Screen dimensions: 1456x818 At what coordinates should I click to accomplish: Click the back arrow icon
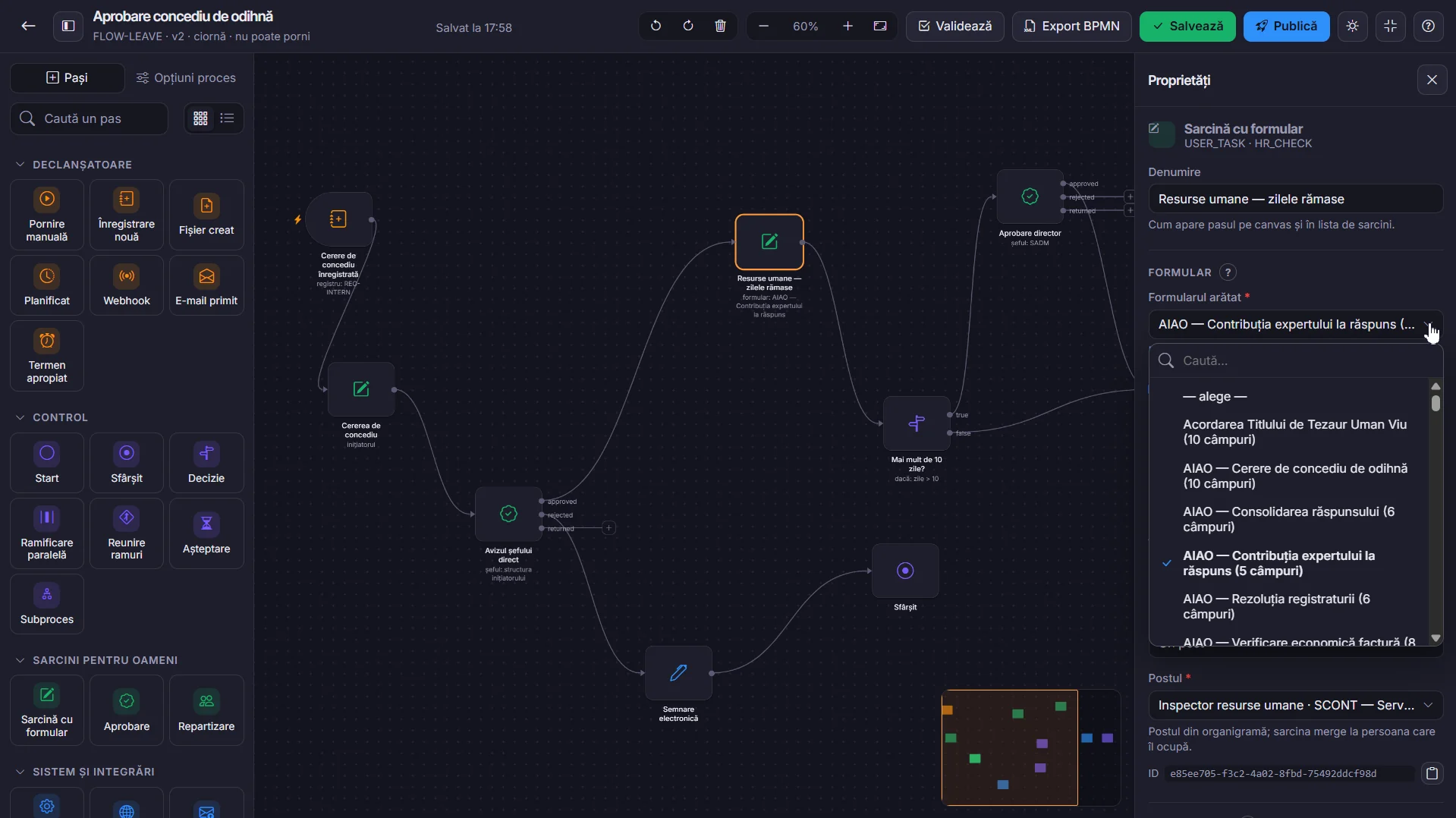coord(28,26)
